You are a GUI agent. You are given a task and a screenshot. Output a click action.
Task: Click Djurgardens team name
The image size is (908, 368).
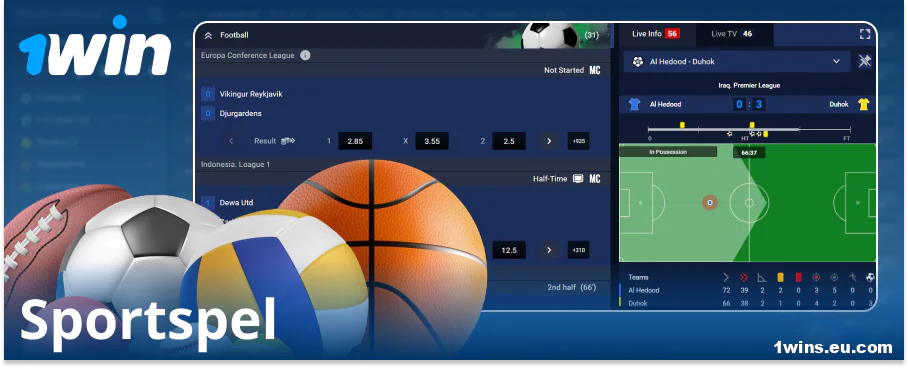(240, 114)
